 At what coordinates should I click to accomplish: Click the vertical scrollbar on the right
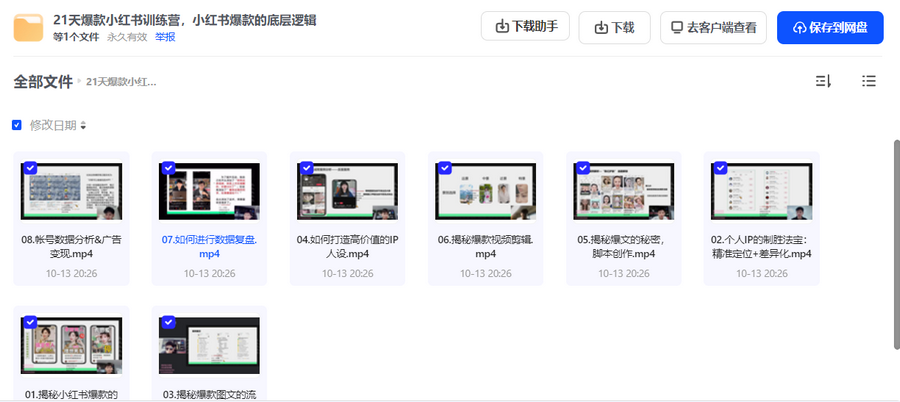pos(897,244)
